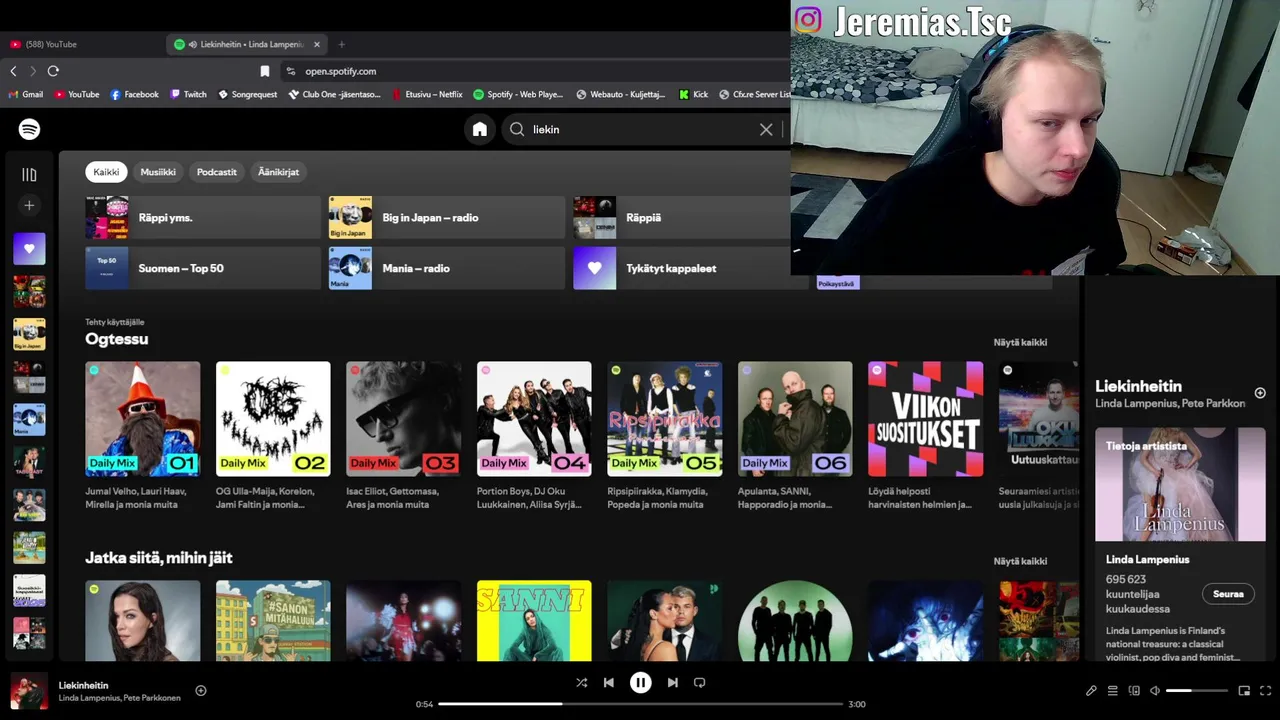Viewport: 1280px width, 720px height.
Task: Add song via plus in right panel
Action: [1260, 393]
